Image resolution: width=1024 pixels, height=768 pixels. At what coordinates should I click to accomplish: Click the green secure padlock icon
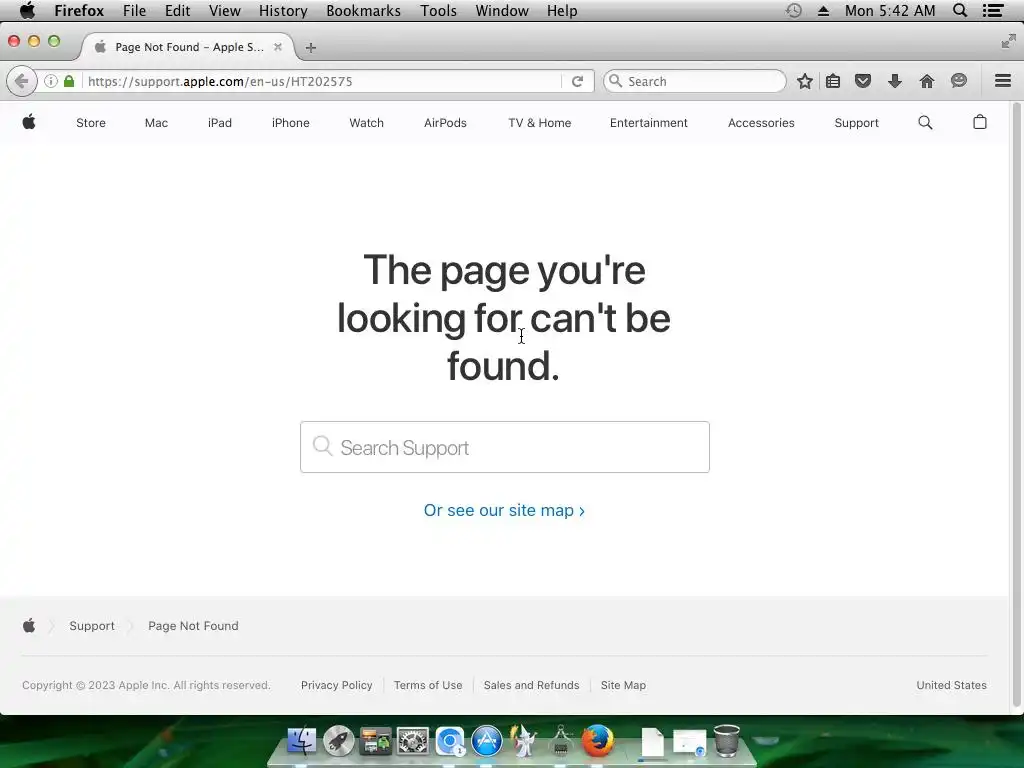[x=69, y=82]
